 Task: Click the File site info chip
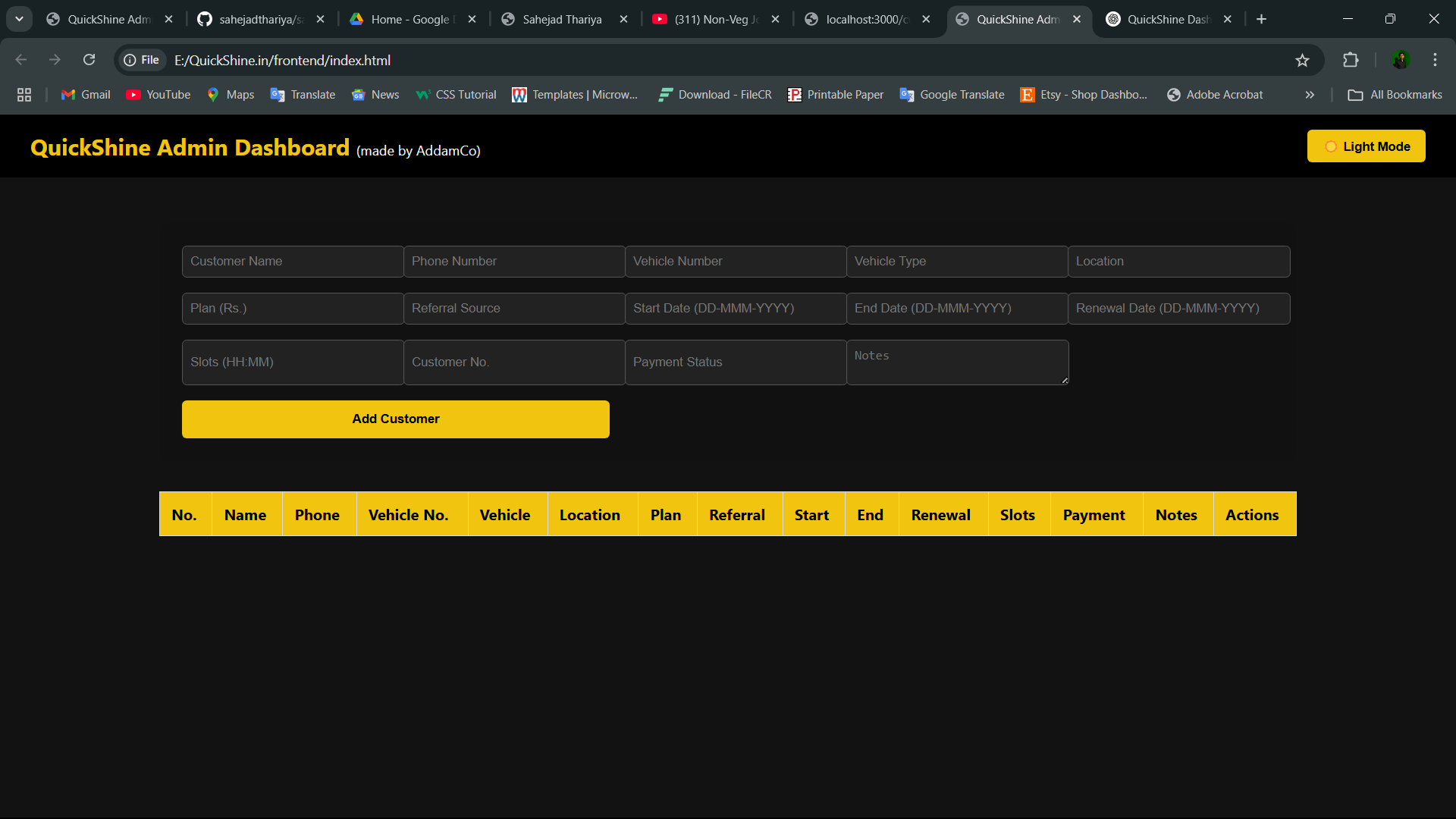click(x=142, y=60)
